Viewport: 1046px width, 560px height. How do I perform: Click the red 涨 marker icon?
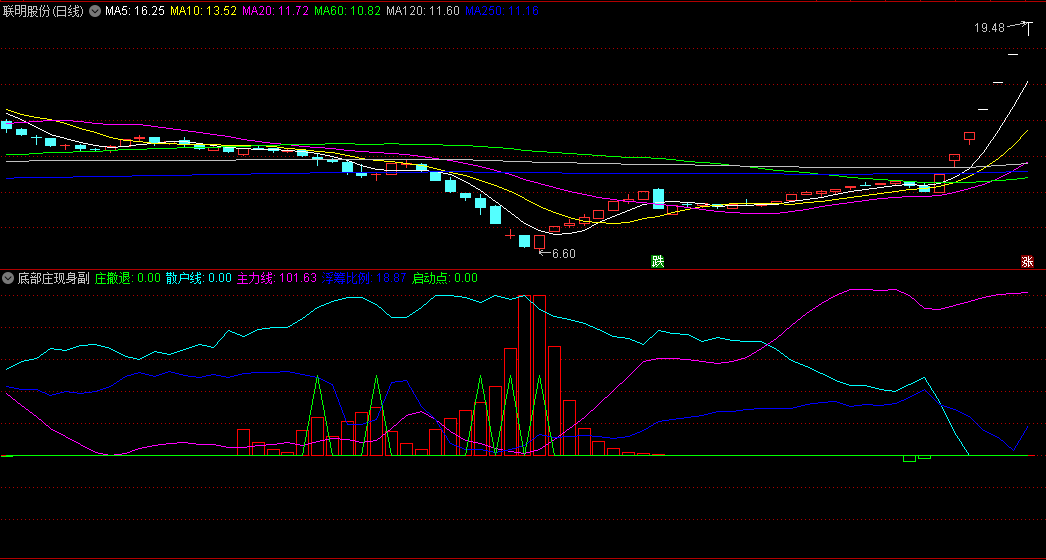tap(1026, 262)
